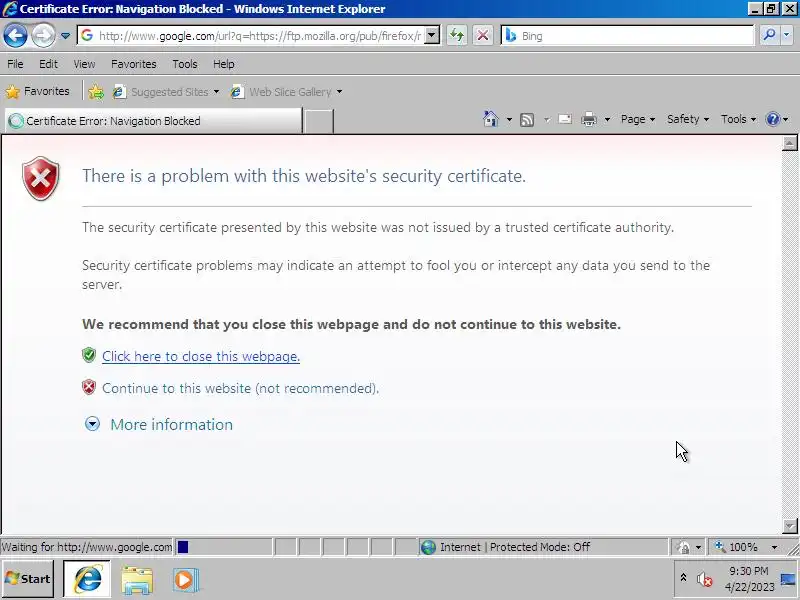The width and height of the screenshot is (800, 600).
Task: Continue to this website (not recommended)
Action: pyautogui.click(x=240, y=388)
